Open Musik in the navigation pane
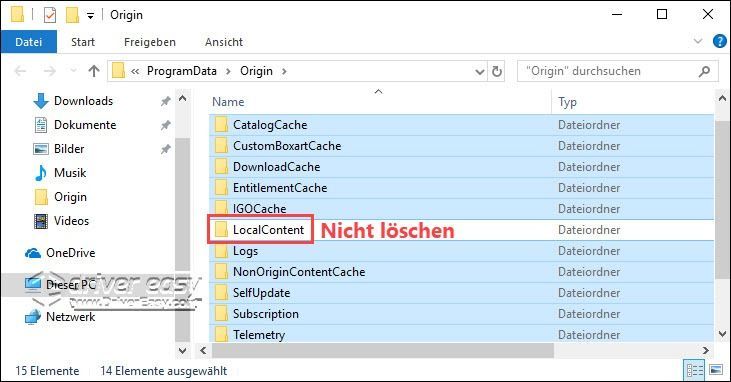Screen dimensions: 731x382 (x=70, y=173)
